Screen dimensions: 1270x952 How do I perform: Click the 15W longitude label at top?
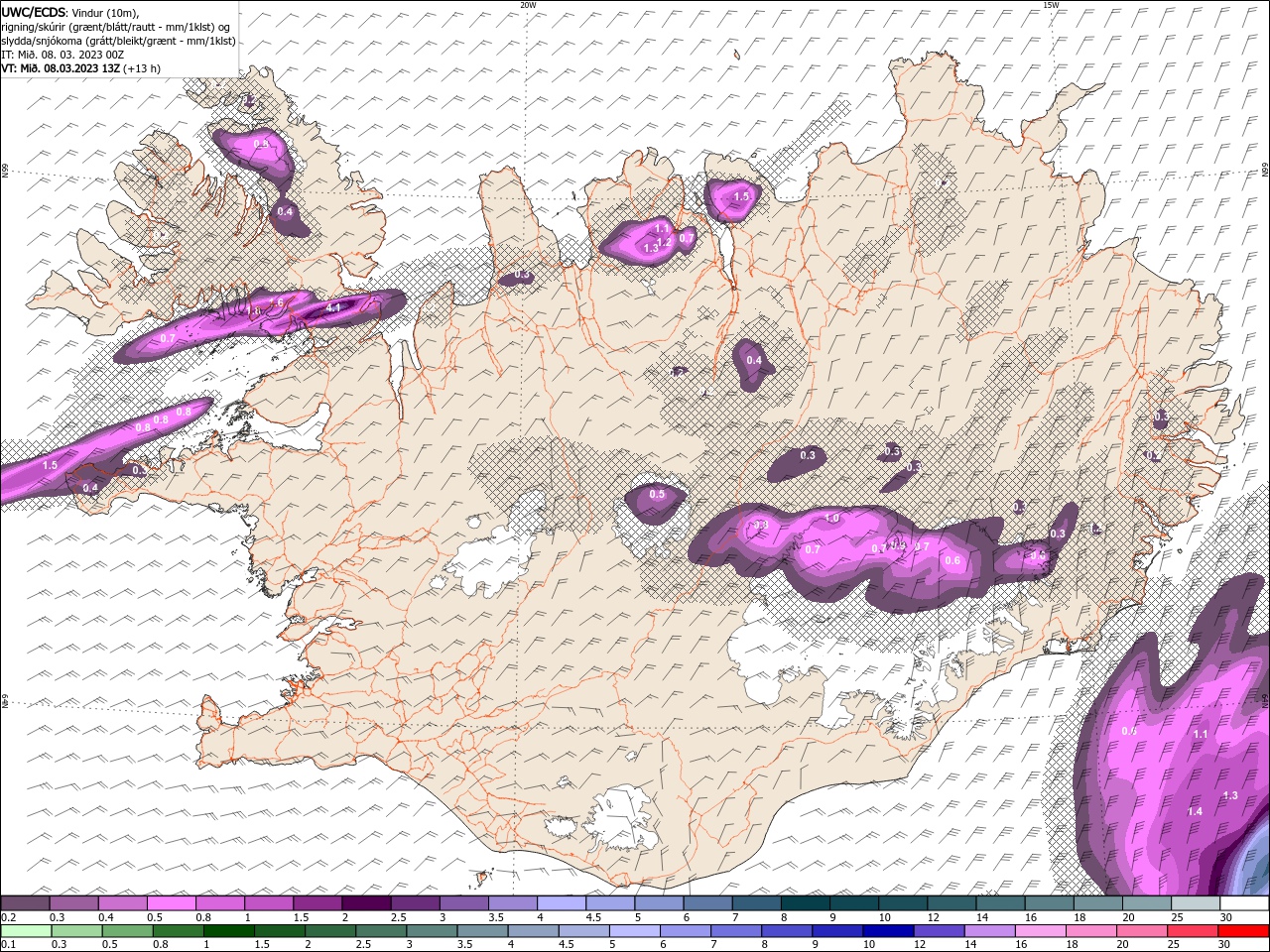point(1050,5)
